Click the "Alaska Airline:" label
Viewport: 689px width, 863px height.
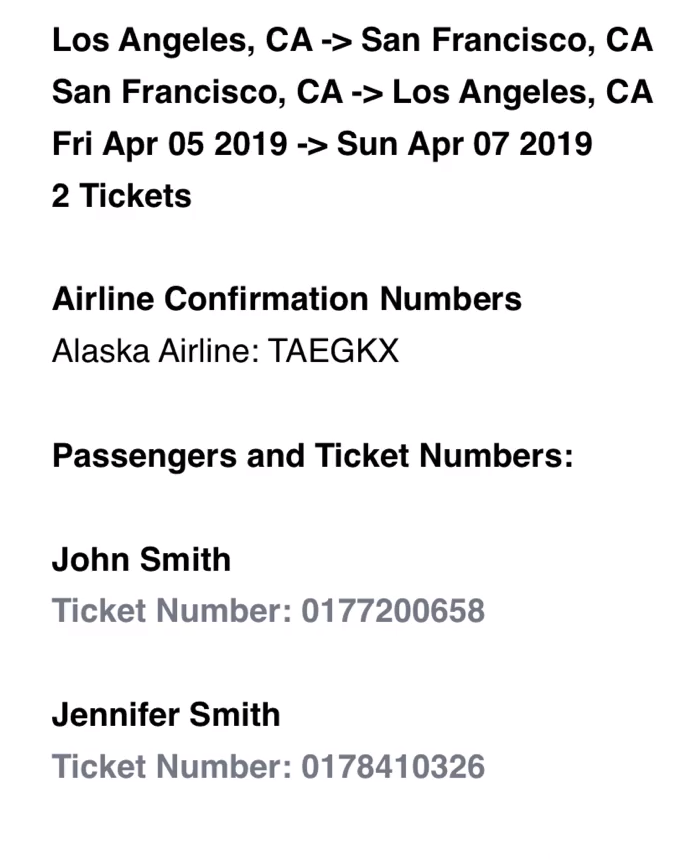[155, 351]
